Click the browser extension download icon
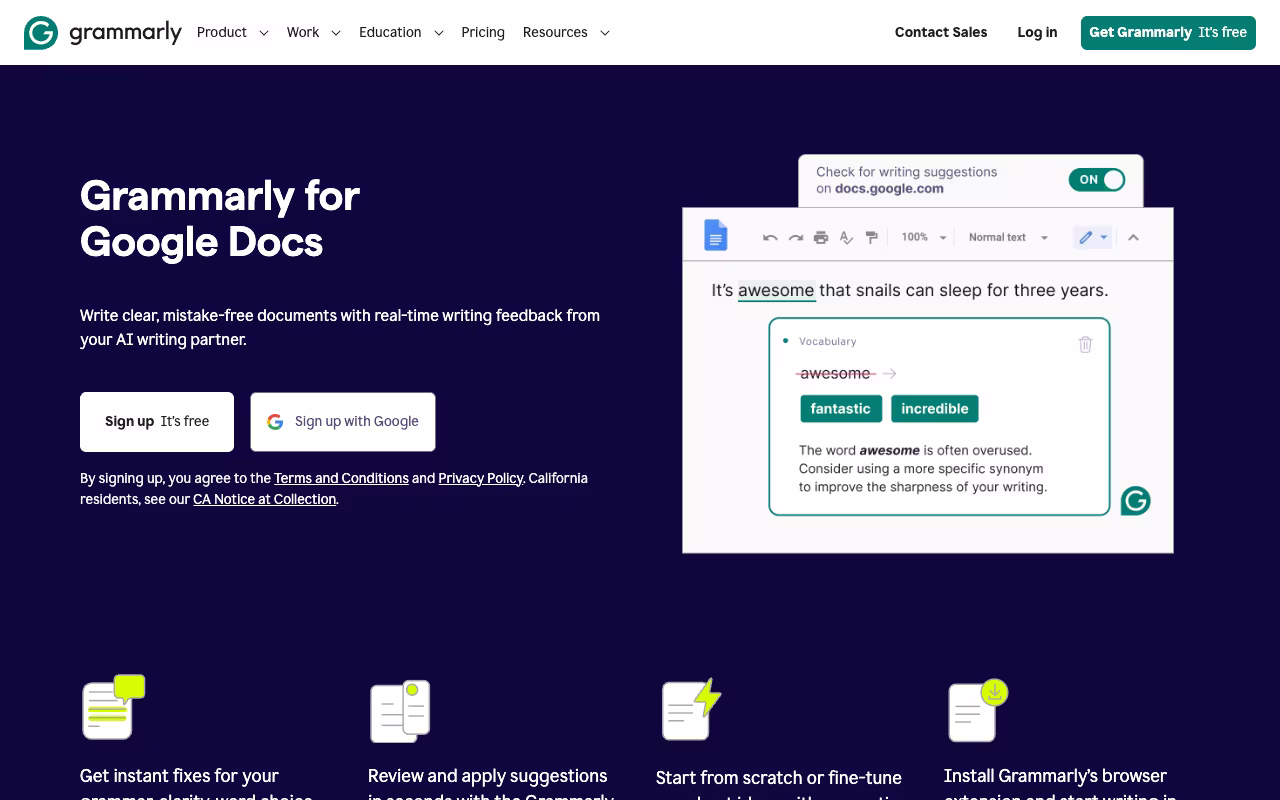The image size is (1280, 800). [x=978, y=710]
